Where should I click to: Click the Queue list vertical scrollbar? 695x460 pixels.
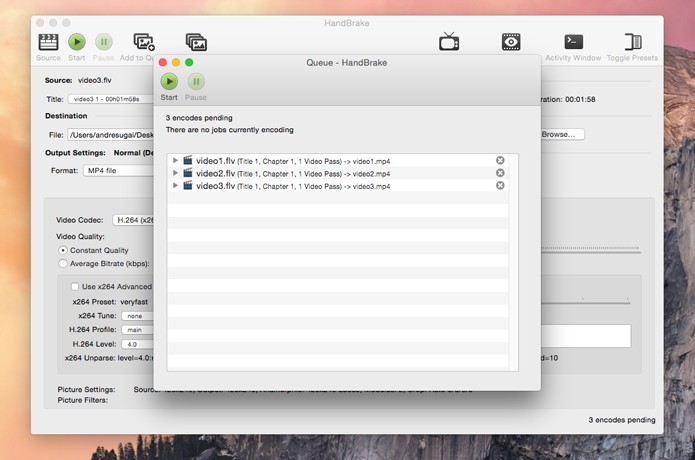(x=513, y=262)
